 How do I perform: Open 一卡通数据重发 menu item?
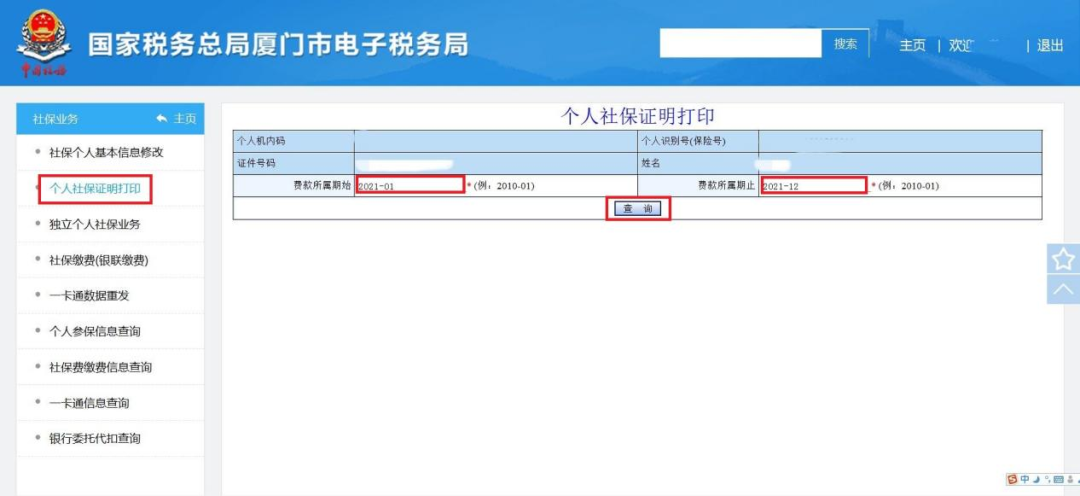pos(89,296)
